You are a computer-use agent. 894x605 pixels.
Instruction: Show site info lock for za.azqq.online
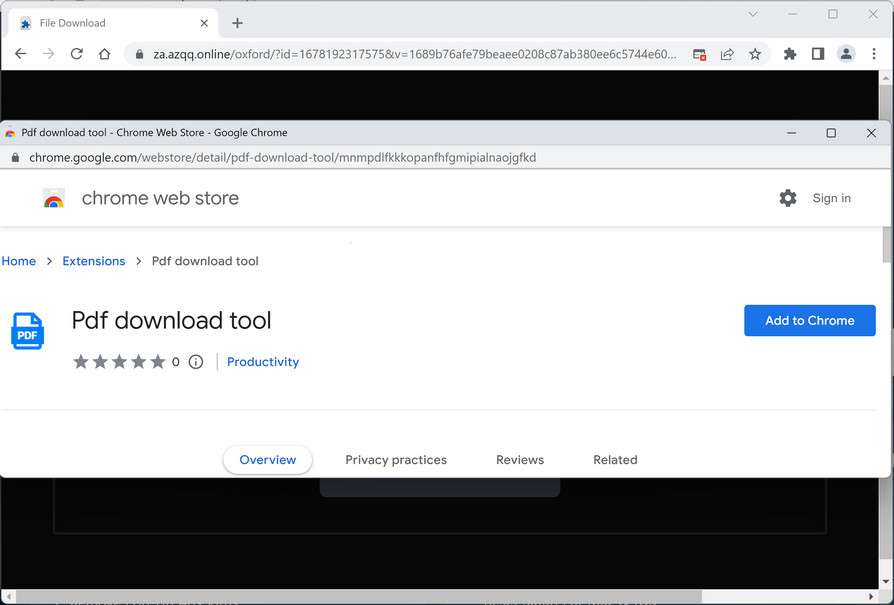(x=139, y=54)
